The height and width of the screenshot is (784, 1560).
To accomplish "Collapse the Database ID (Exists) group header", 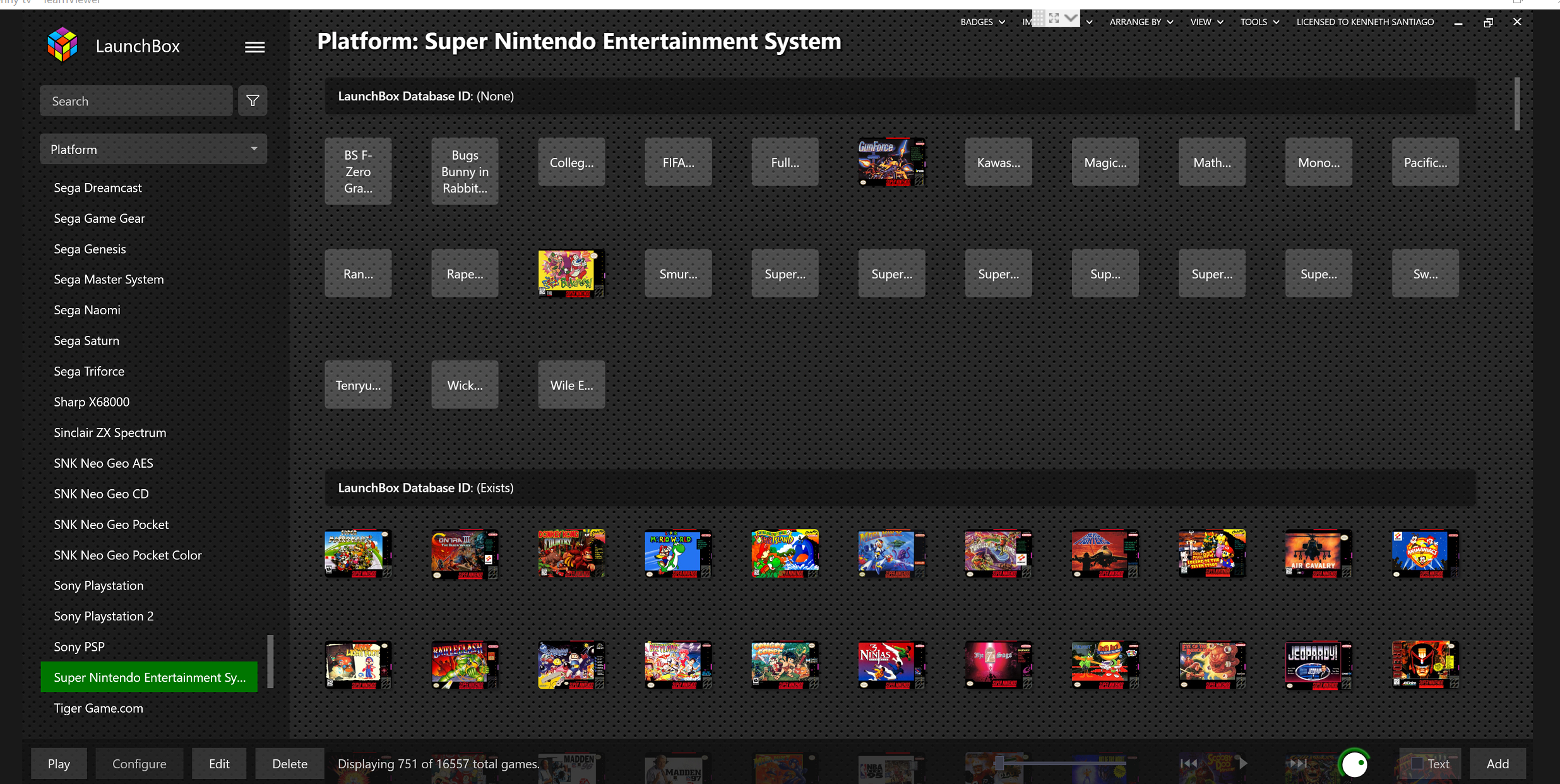I will [900, 488].
